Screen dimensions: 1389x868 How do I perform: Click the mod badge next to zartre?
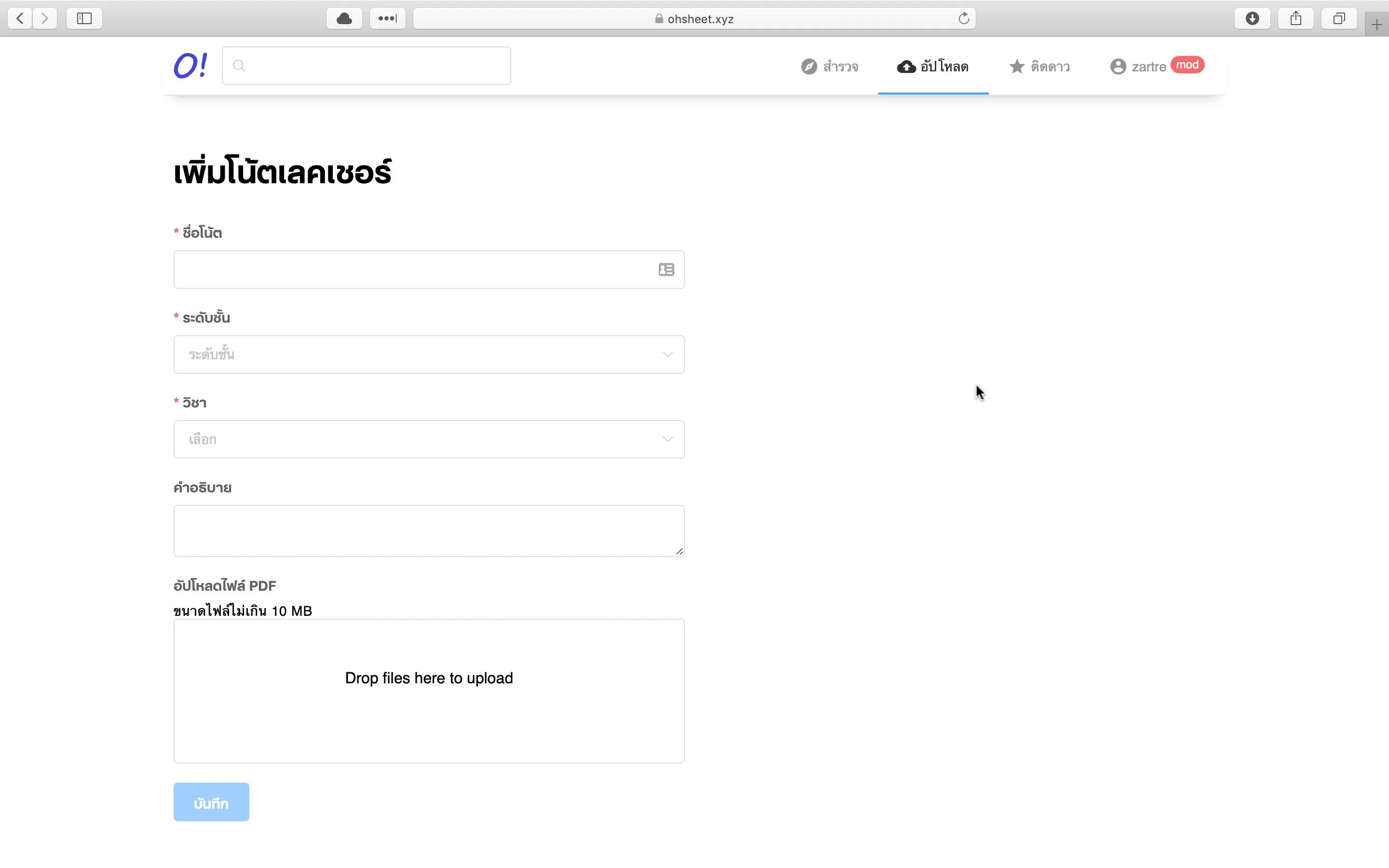pyautogui.click(x=1187, y=65)
